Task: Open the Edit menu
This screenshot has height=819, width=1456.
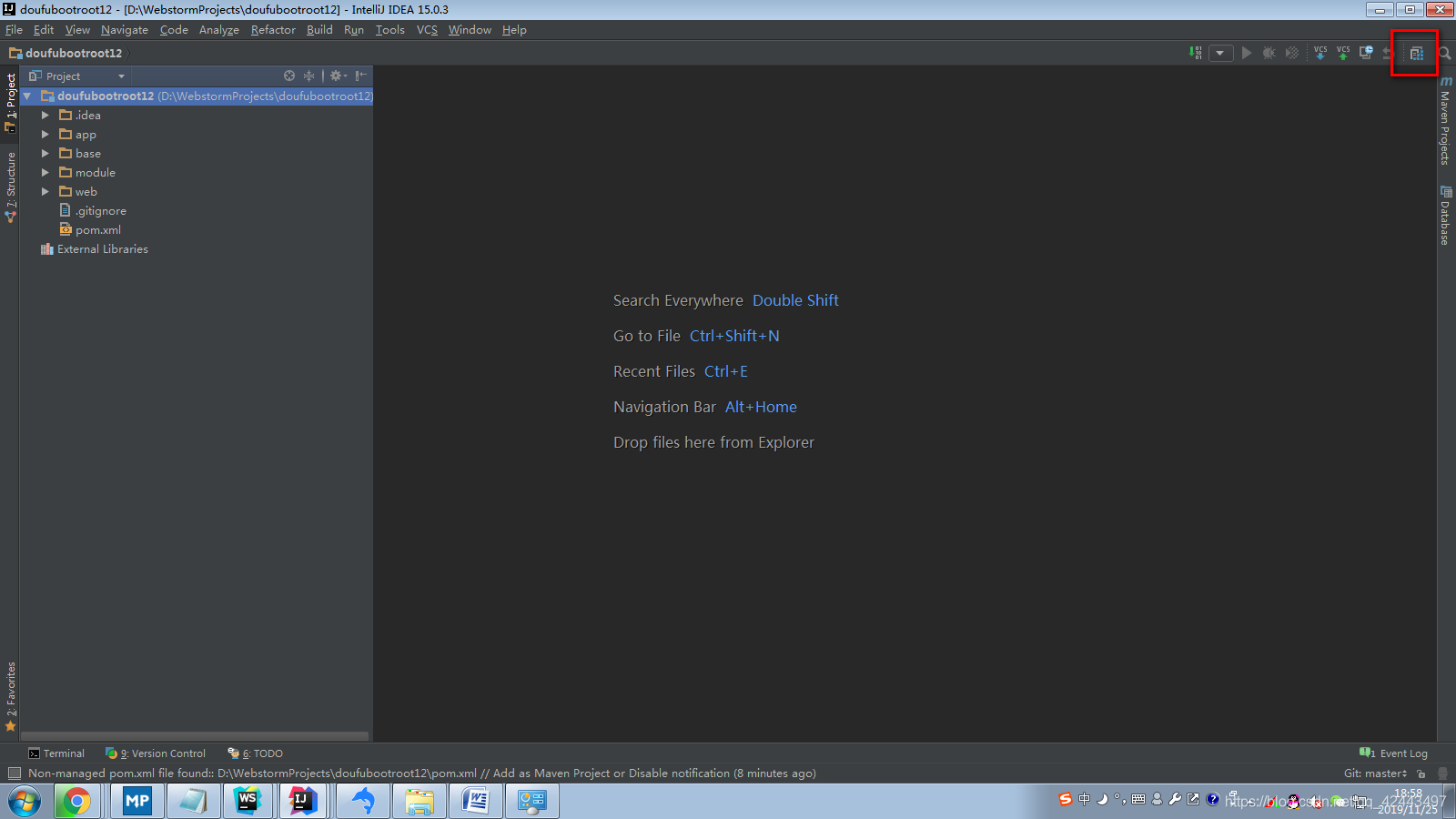Action: coord(44,30)
